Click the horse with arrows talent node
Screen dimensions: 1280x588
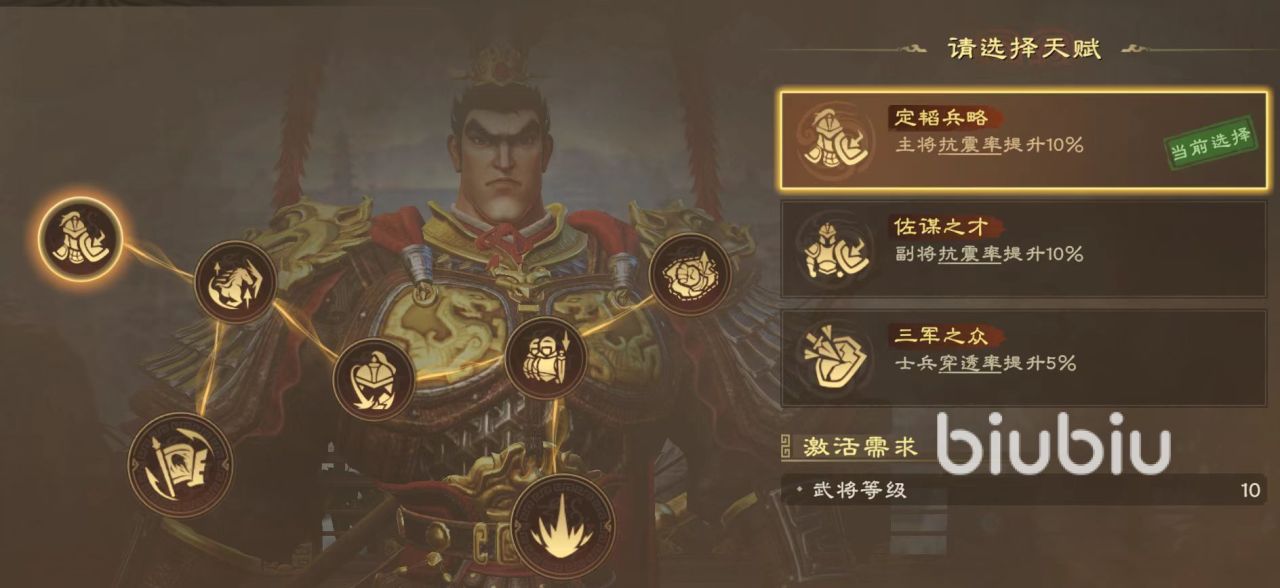tap(235, 282)
